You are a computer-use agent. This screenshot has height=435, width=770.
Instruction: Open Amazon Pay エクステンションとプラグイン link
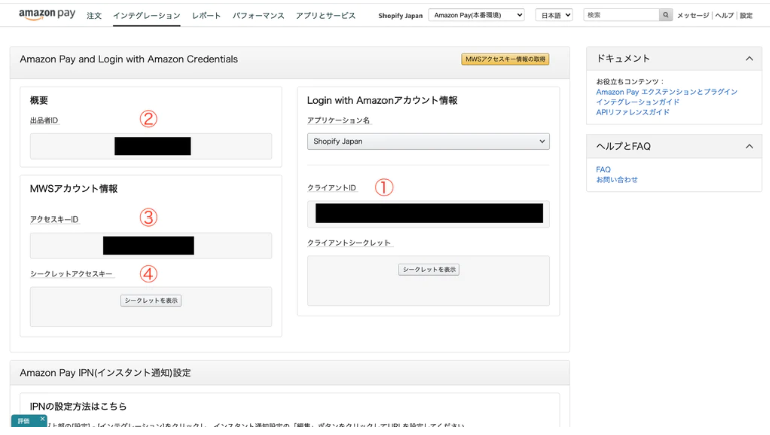pos(666,92)
